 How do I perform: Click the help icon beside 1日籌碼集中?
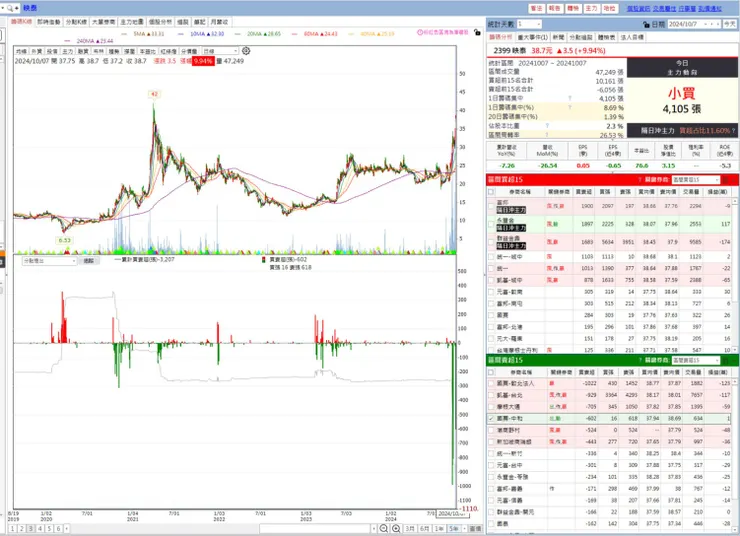570,98
